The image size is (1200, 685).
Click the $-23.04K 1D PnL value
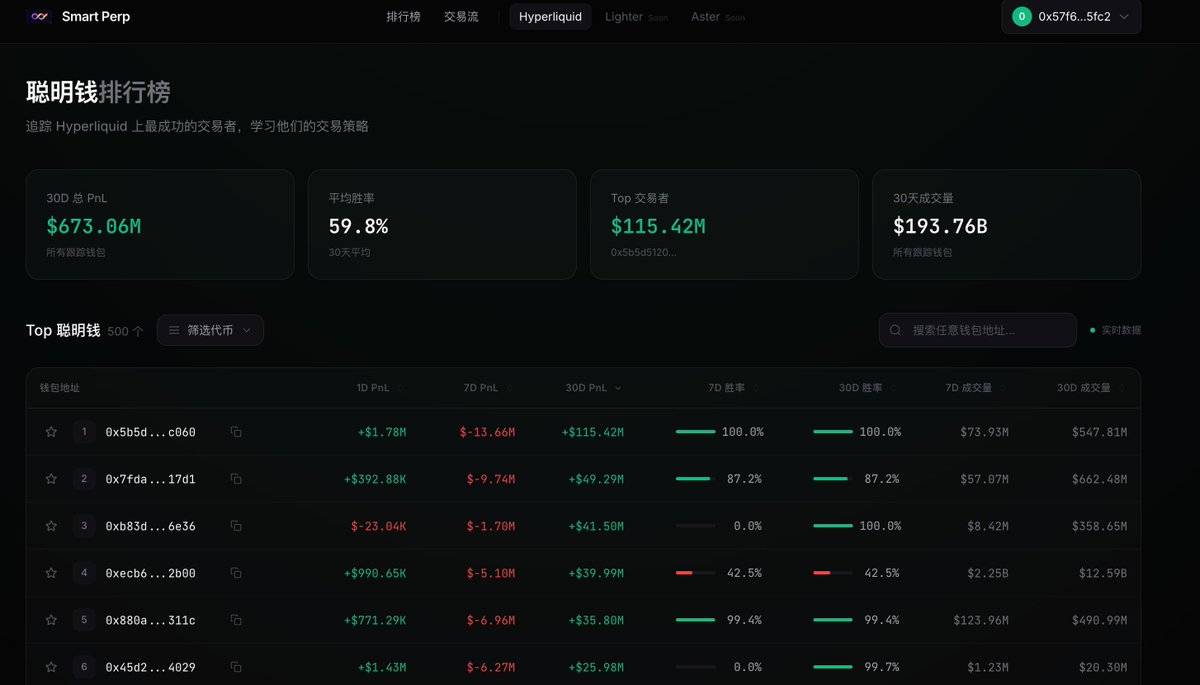coord(378,526)
